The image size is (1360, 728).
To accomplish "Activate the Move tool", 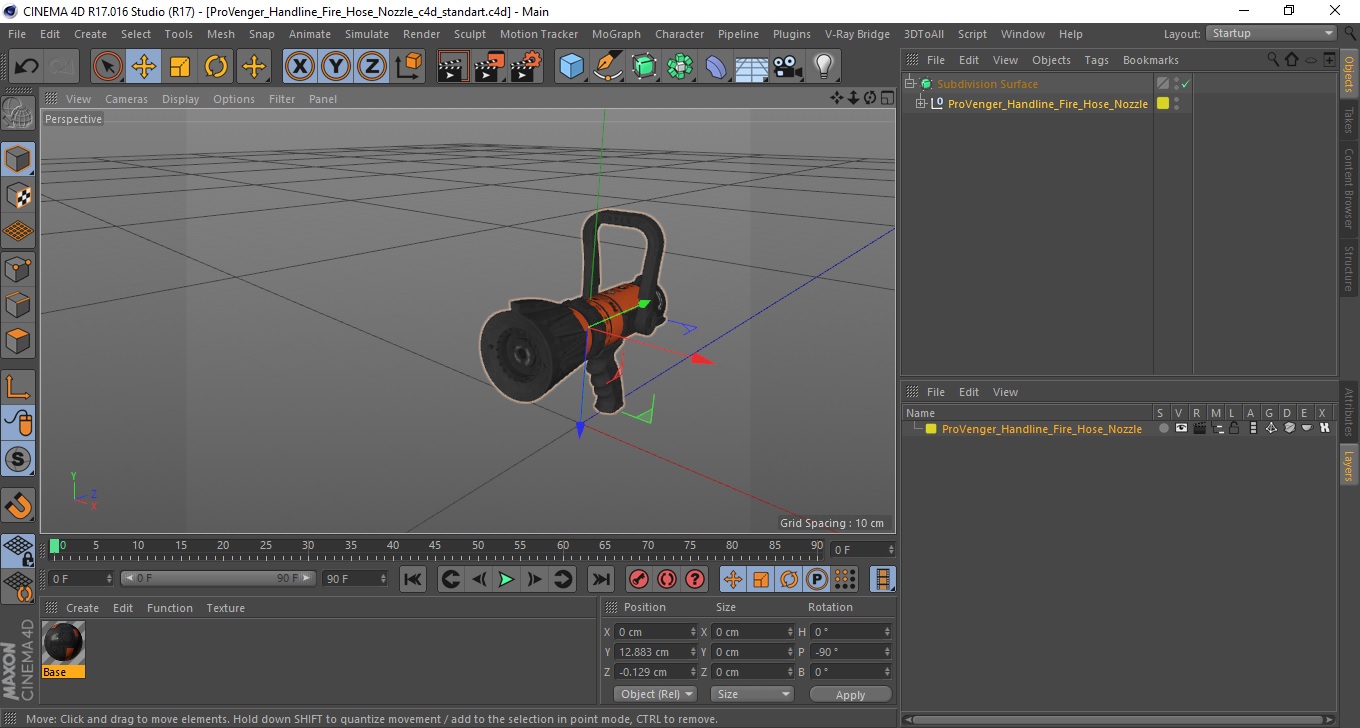I will pyautogui.click(x=144, y=67).
